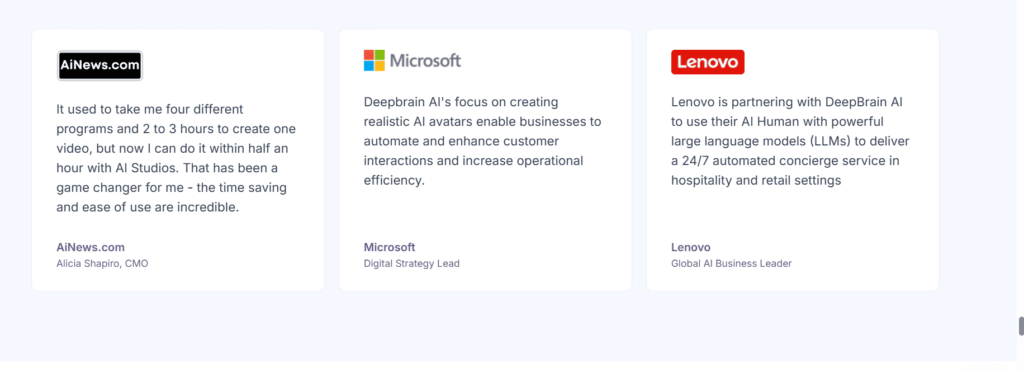Click the bold Lenovo name at card bottom
1024x372 pixels.
coord(690,247)
